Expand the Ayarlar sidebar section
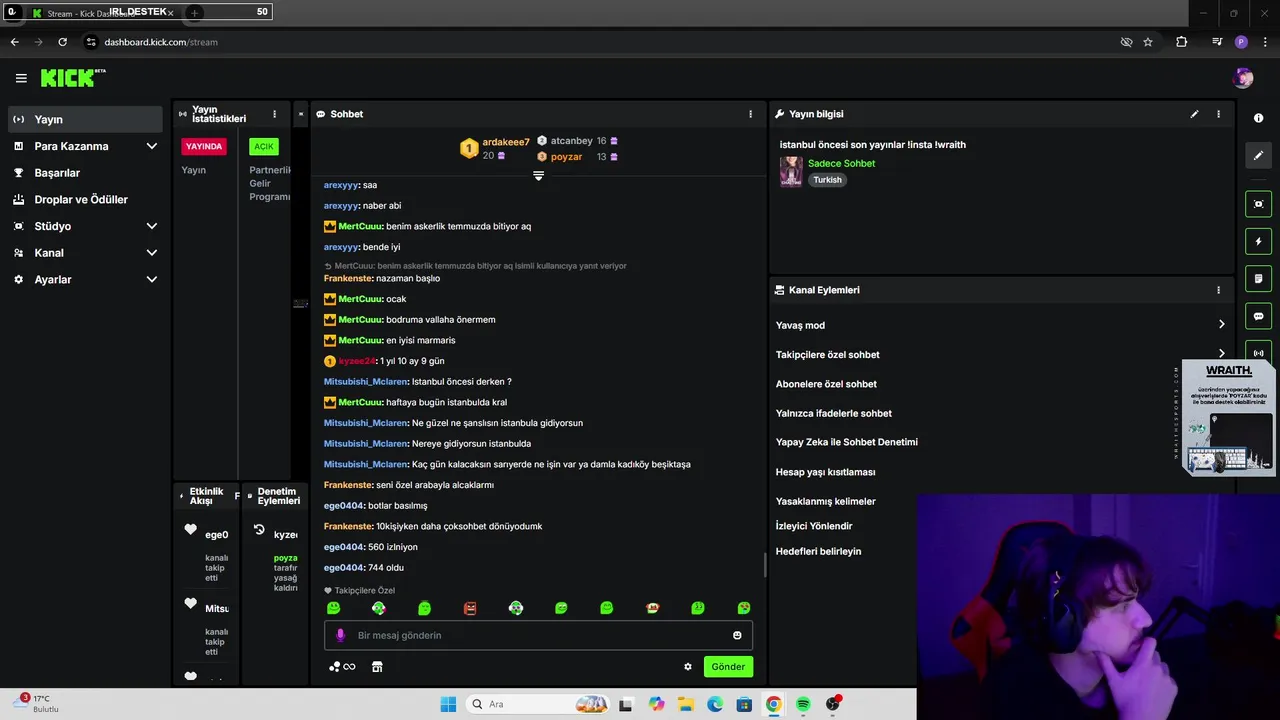This screenshot has width=1280, height=720. (x=85, y=280)
